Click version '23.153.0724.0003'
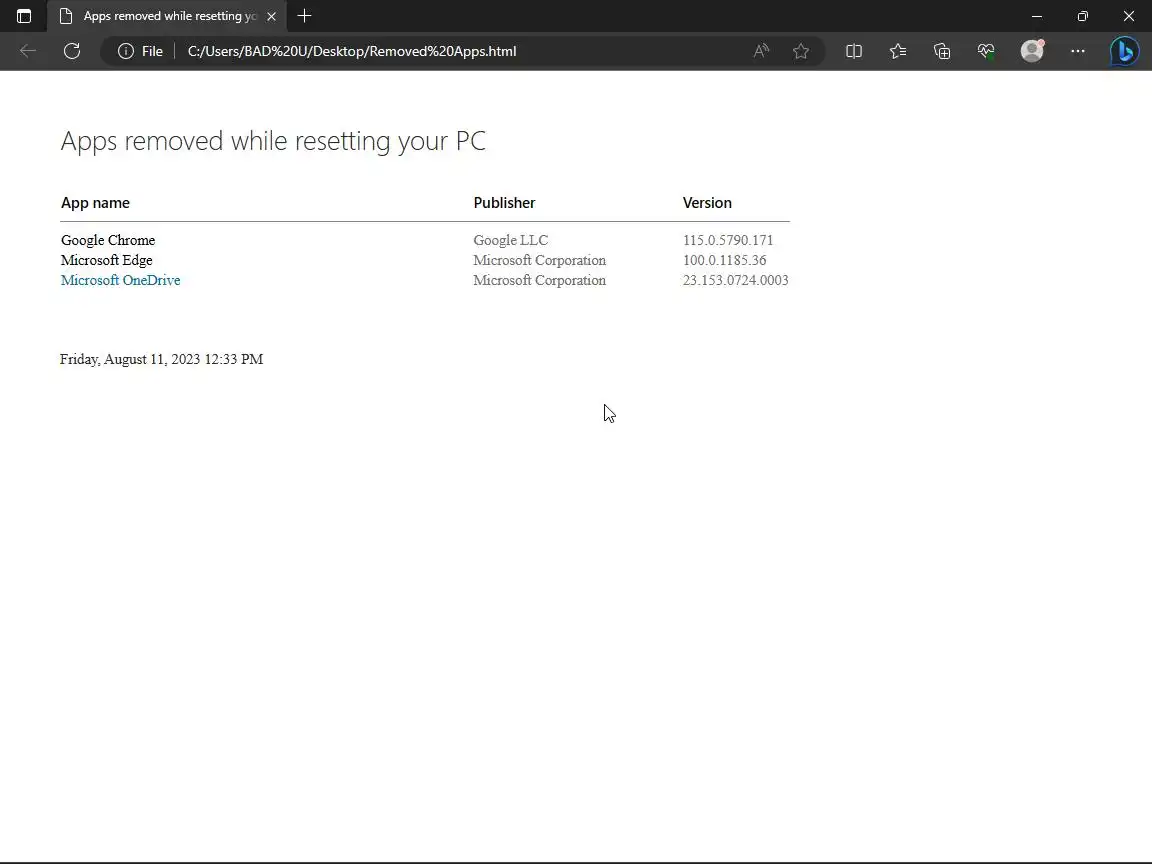 [735, 280]
